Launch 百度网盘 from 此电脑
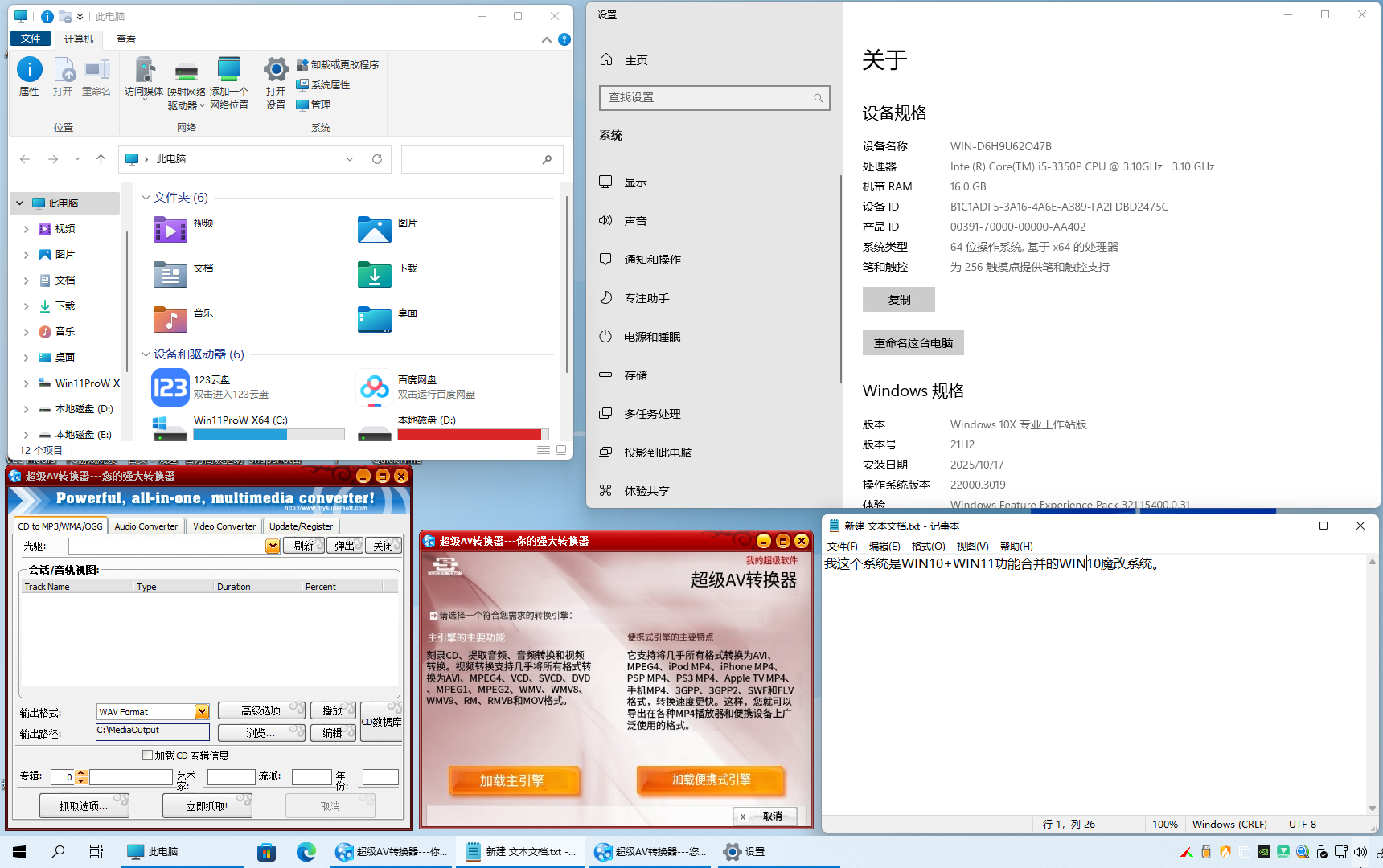The image size is (1383, 868). (374, 387)
